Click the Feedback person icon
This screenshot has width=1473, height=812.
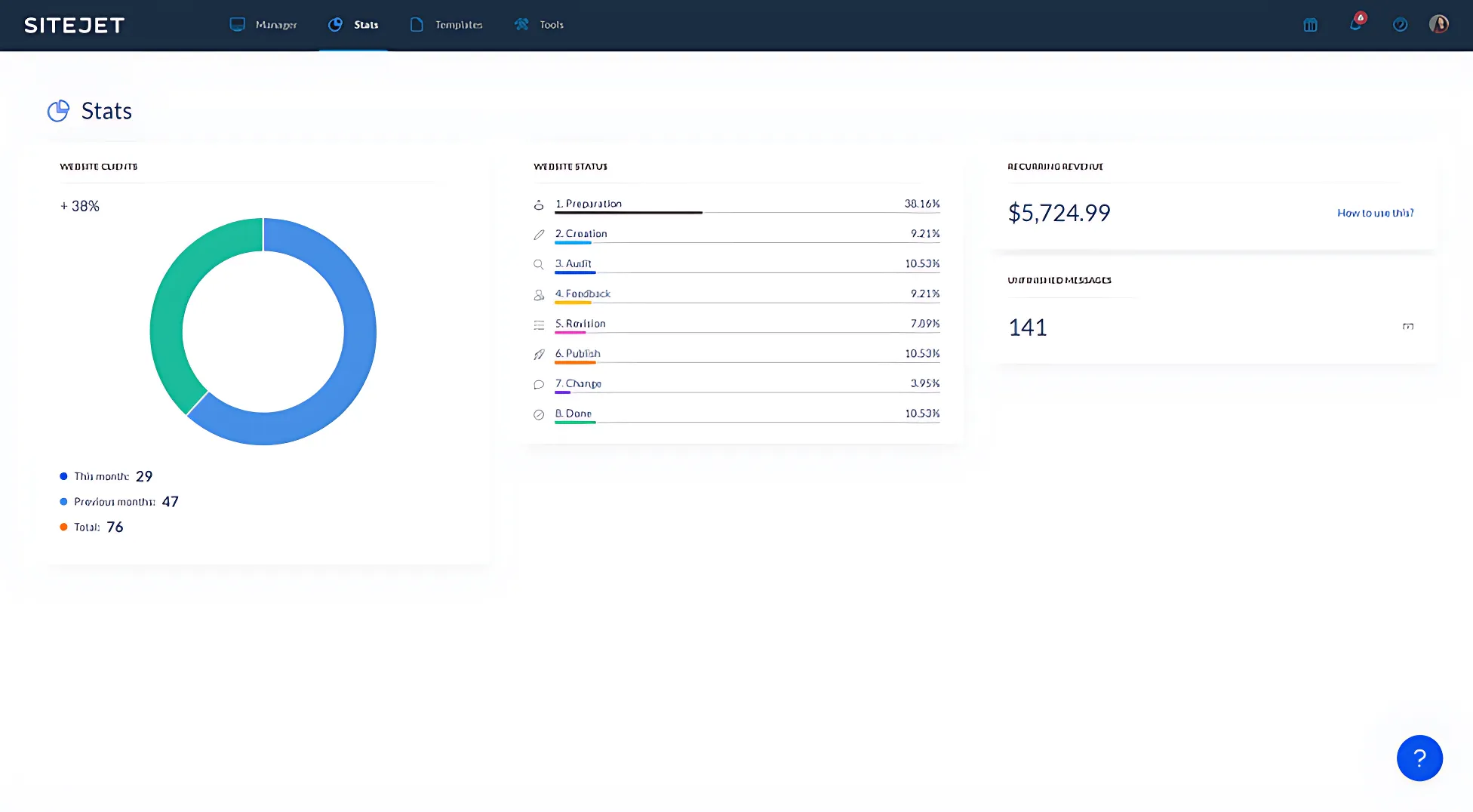click(538, 294)
